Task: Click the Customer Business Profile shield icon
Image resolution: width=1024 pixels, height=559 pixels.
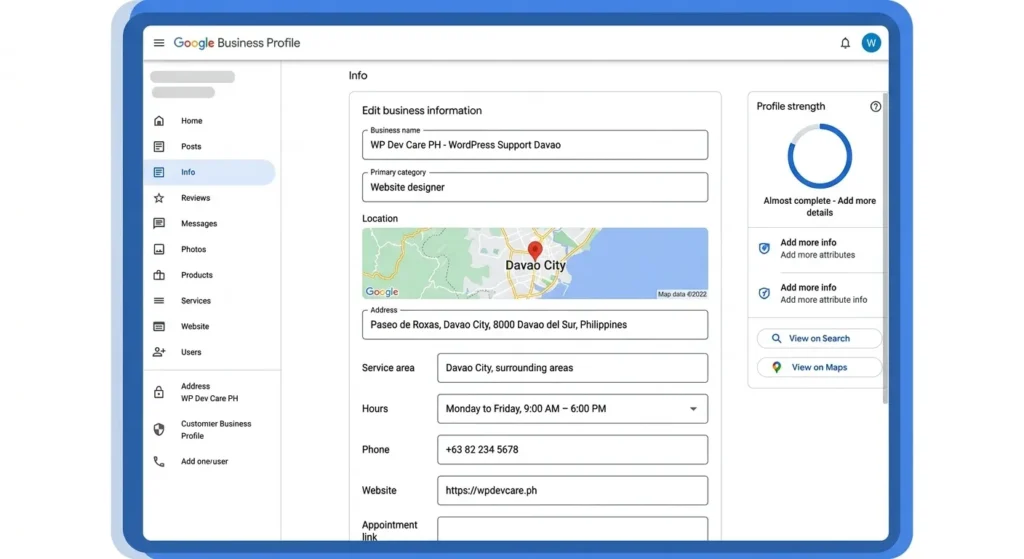Action: pyautogui.click(x=159, y=430)
